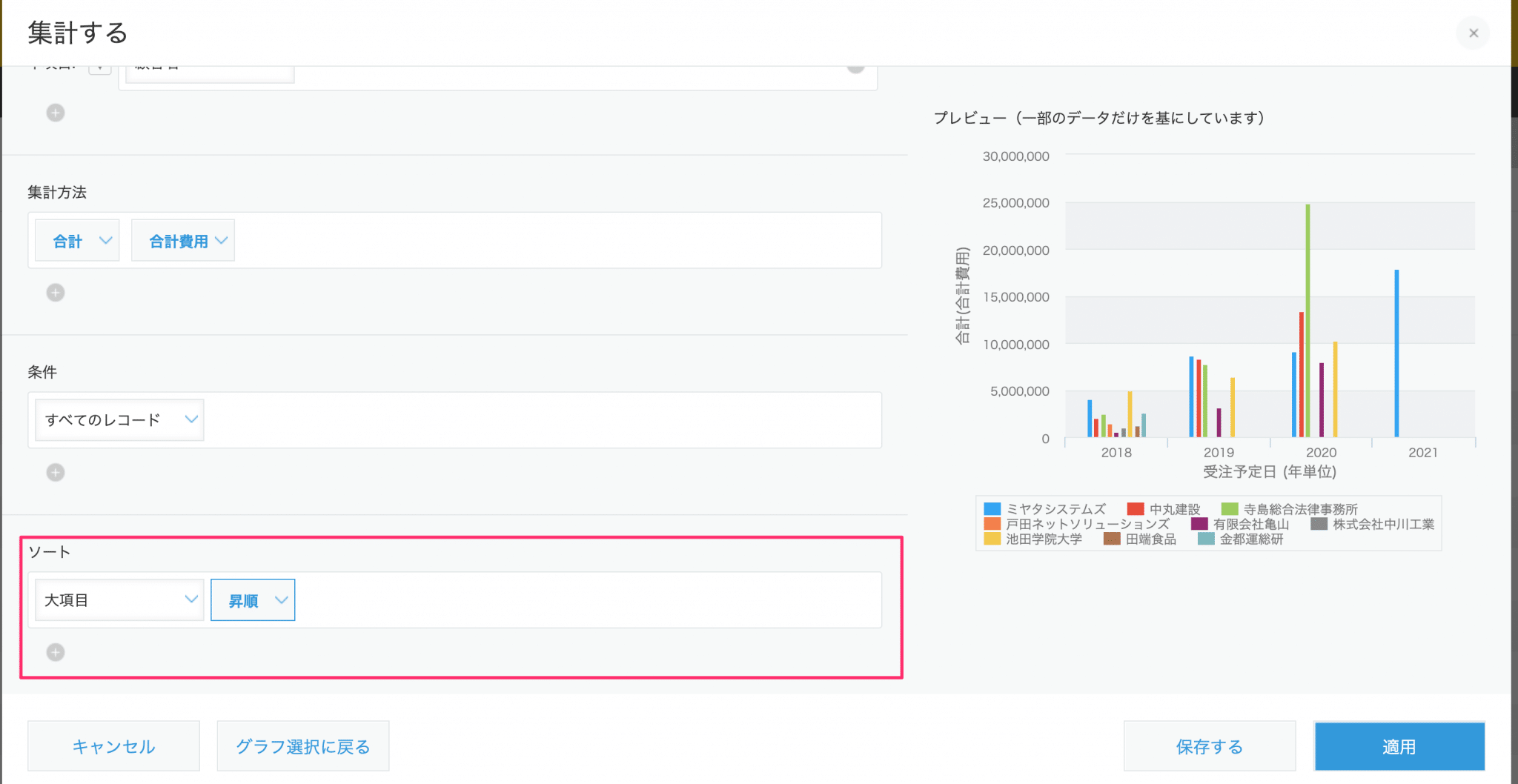
Task: Open the 合計費用 field dropdown
Action: (x=183, y=241)
